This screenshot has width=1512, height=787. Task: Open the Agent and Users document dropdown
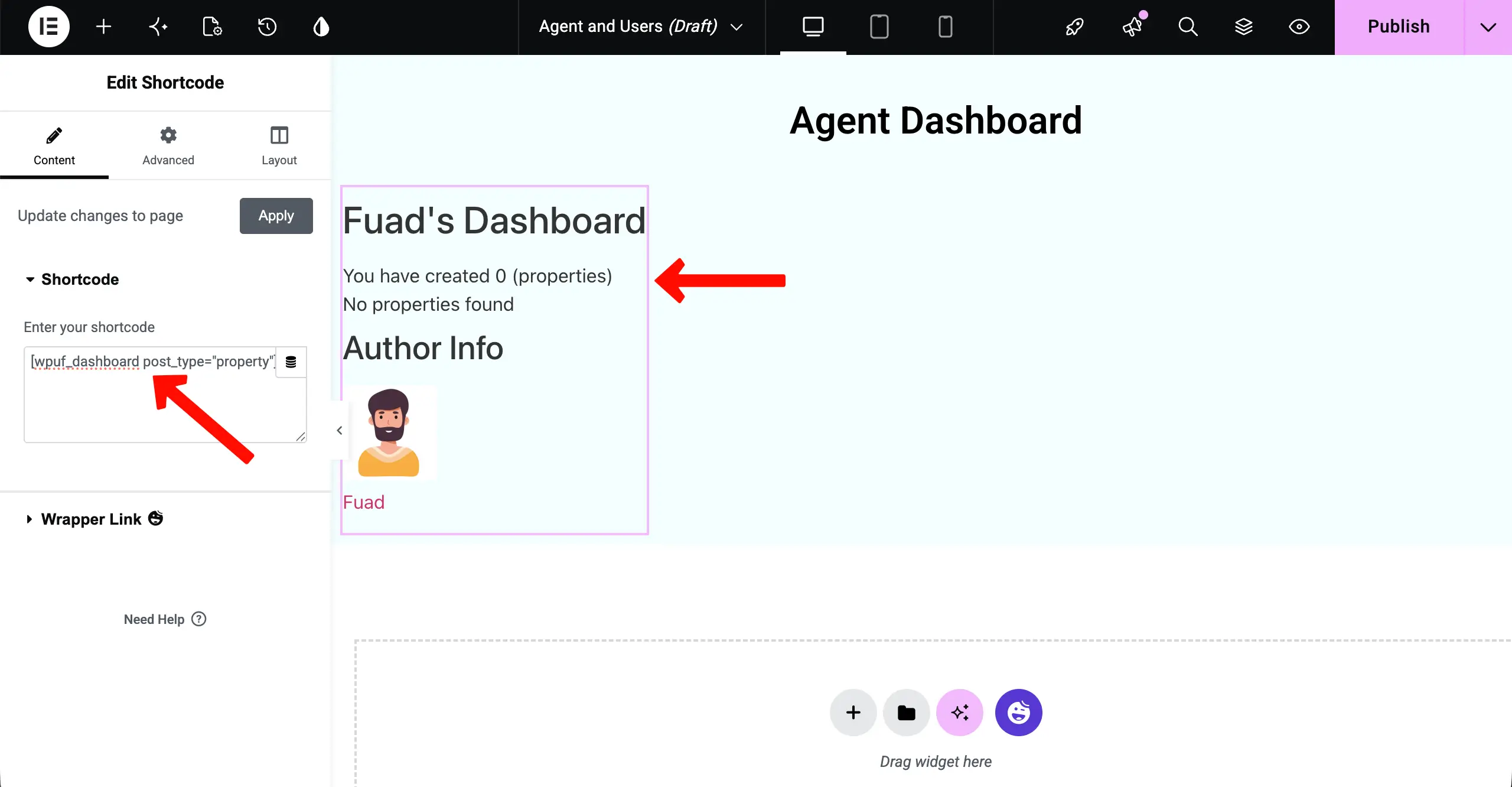pos(641,27)
